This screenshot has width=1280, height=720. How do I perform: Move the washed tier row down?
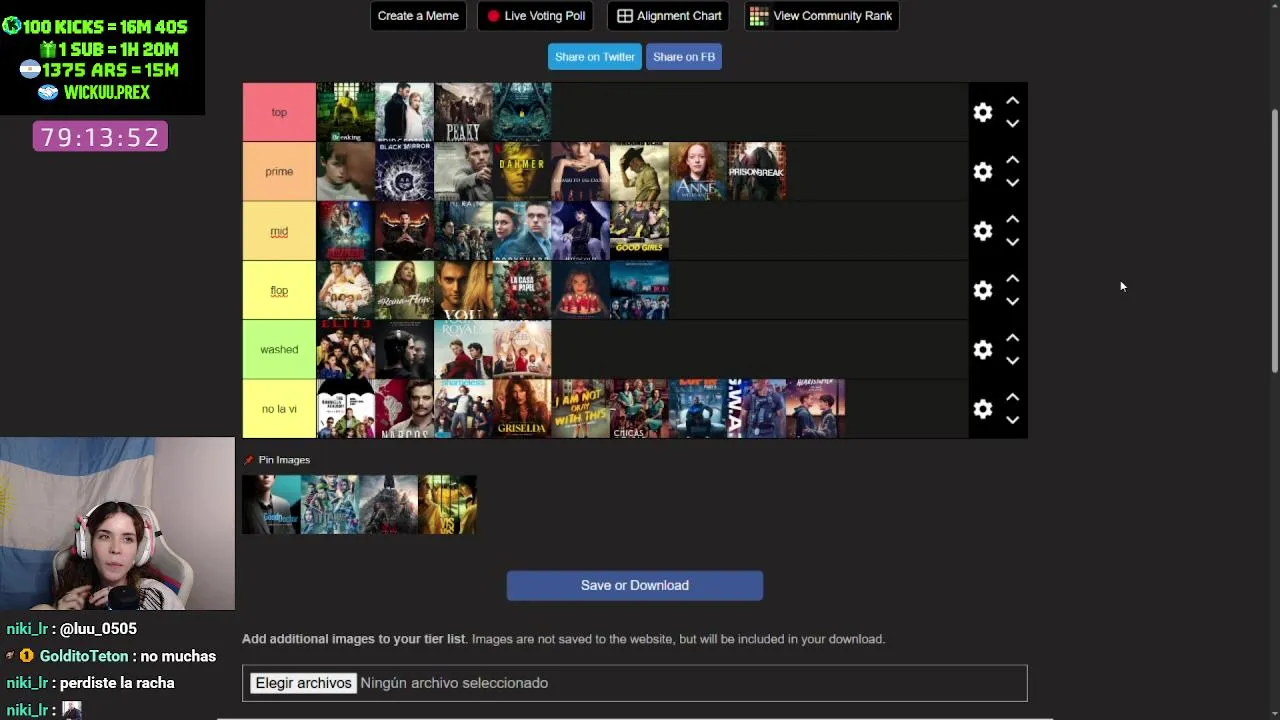tap(1012, 361)
